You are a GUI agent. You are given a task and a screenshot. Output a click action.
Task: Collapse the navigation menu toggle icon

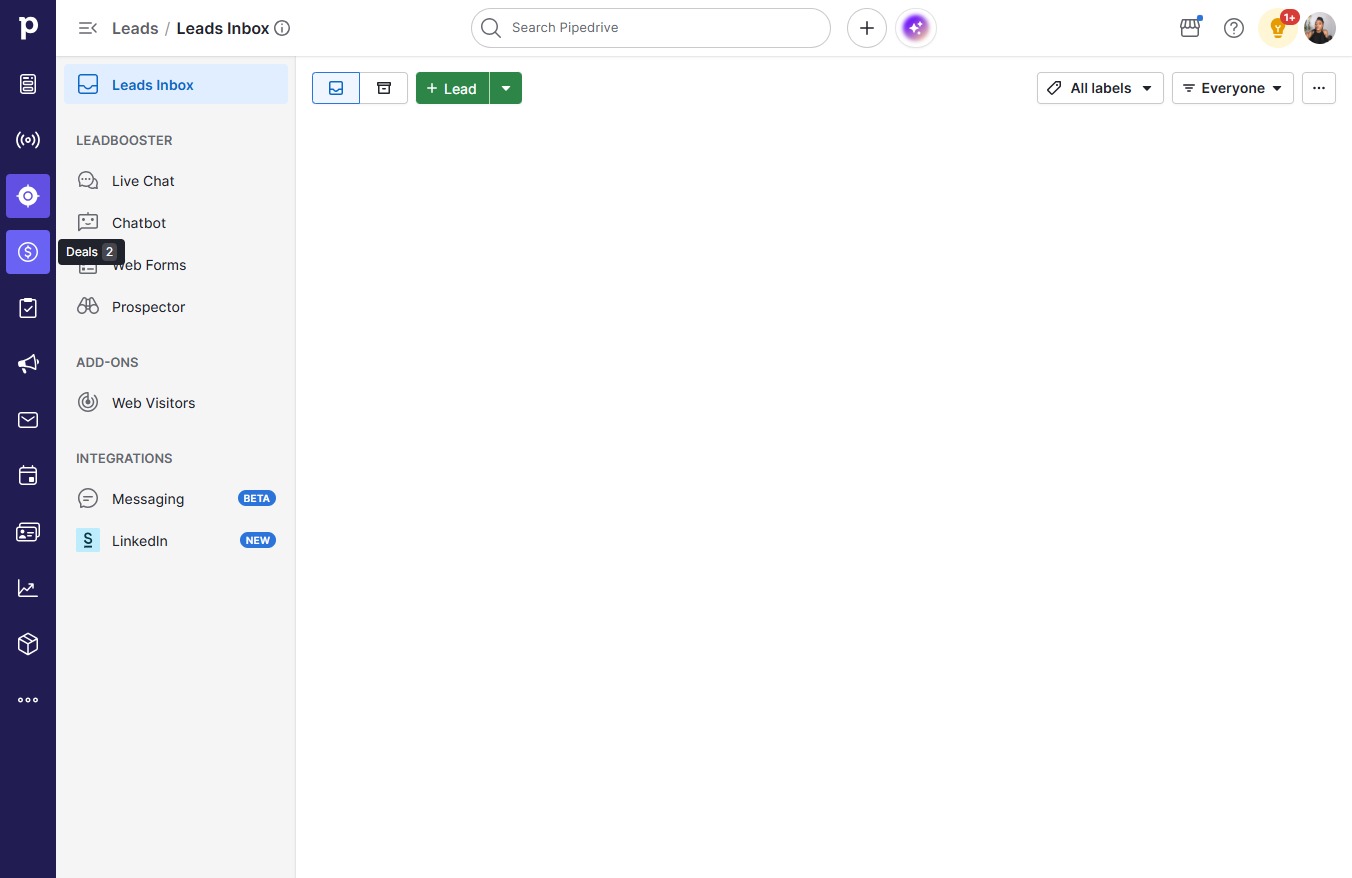[x=88, y=28]
